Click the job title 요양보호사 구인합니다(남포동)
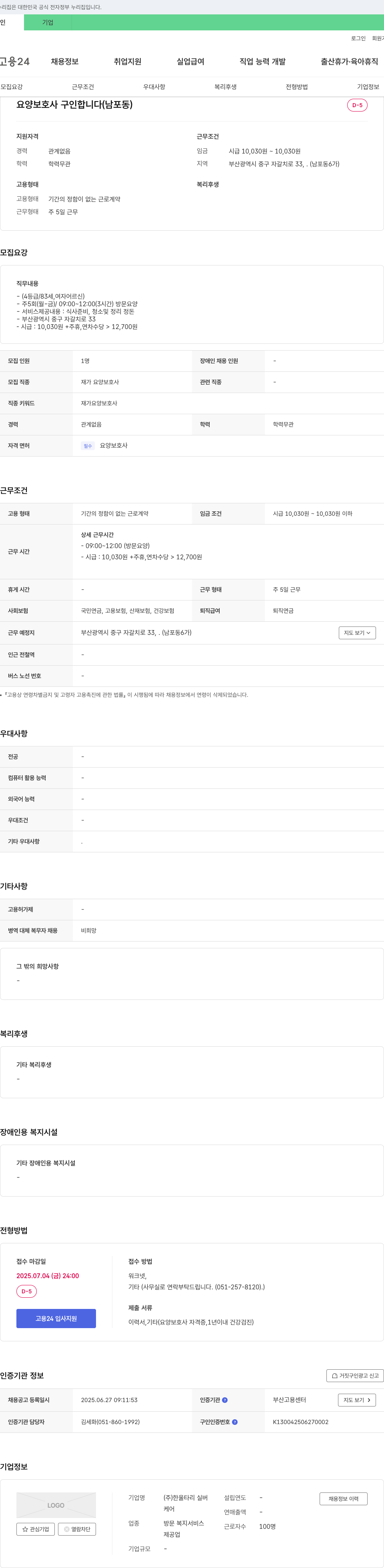 (x=74, y=105)
